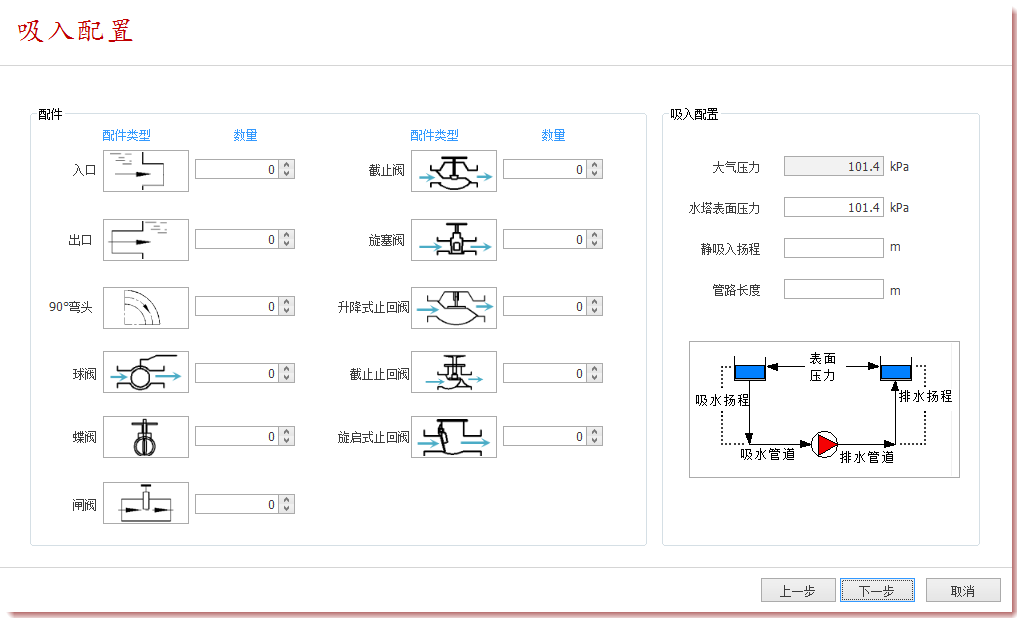Edit the 水塔表面压力 field
The height and width of the screenshot is (618, 1017).
tap(833, 208)
